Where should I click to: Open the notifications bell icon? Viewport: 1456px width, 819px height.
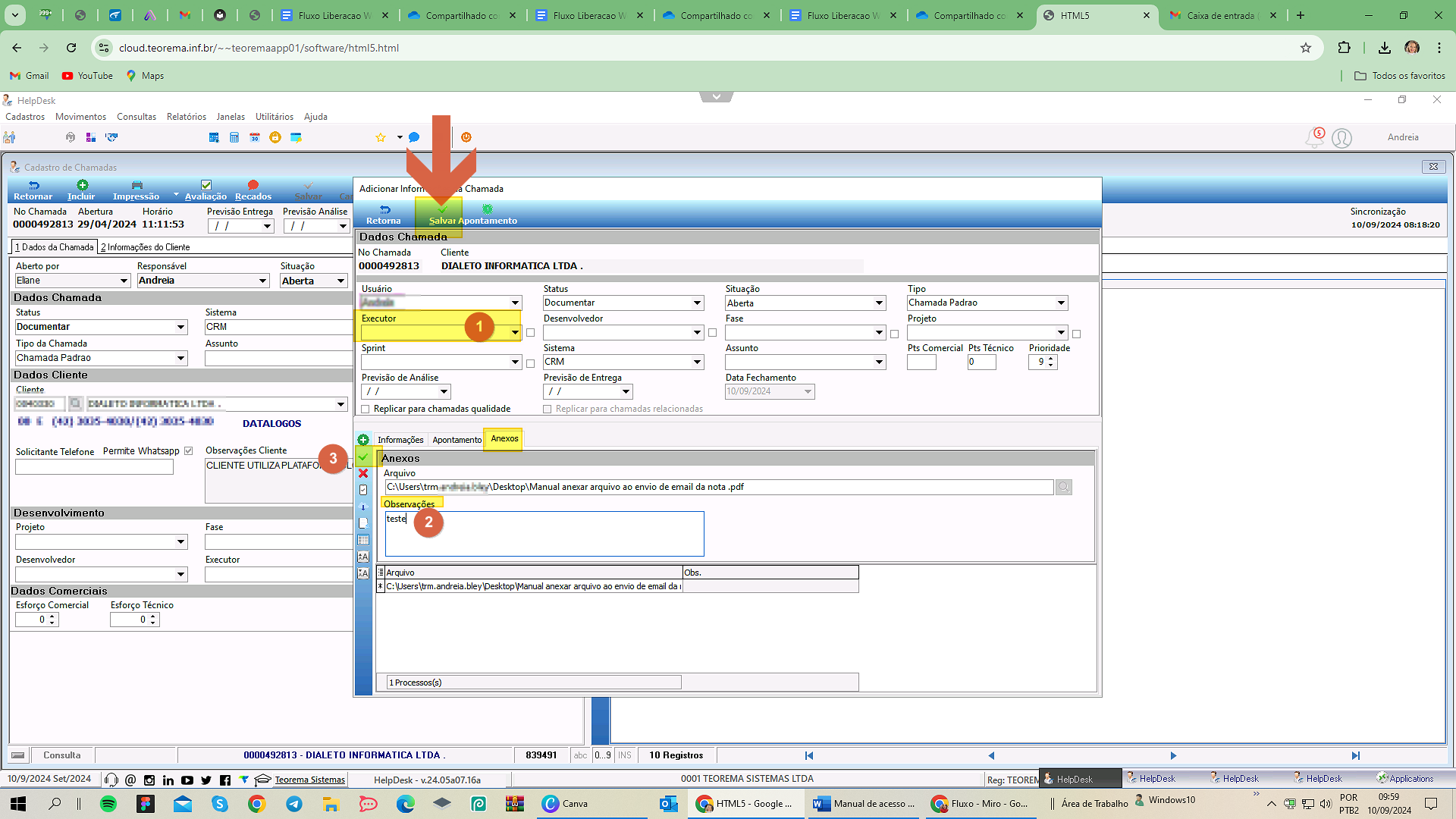1314,137
